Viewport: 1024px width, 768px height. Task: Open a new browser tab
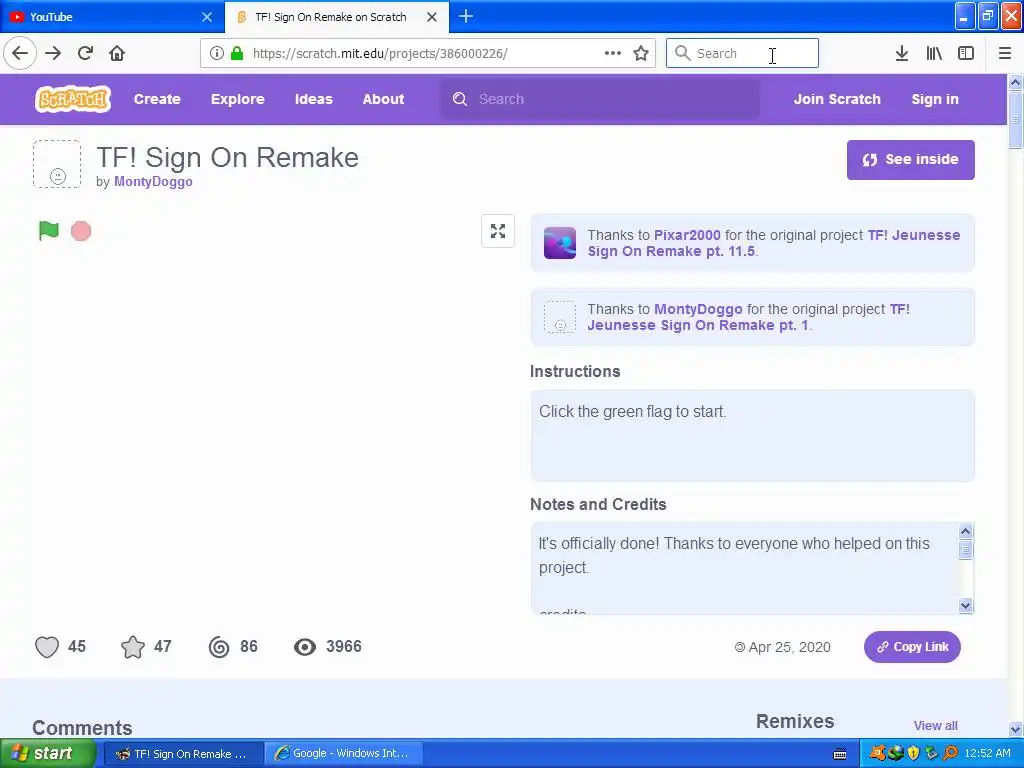pos(466,16)
